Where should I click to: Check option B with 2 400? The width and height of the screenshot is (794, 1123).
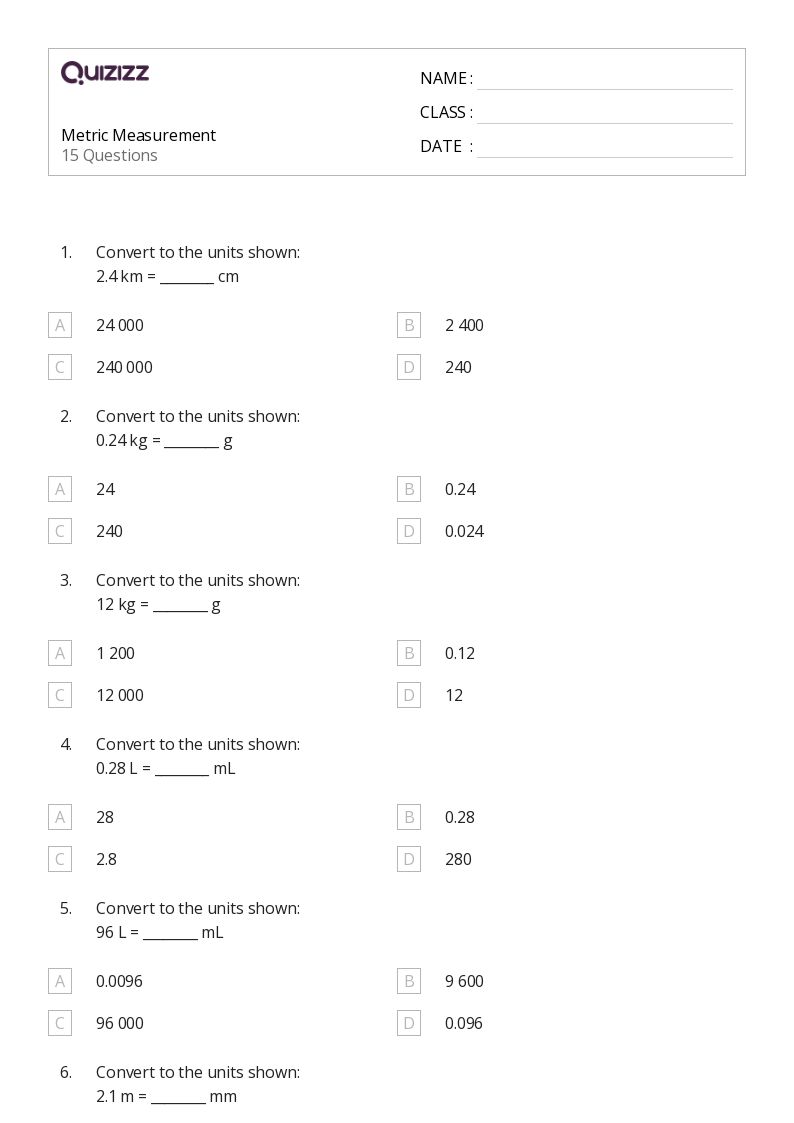409,325
